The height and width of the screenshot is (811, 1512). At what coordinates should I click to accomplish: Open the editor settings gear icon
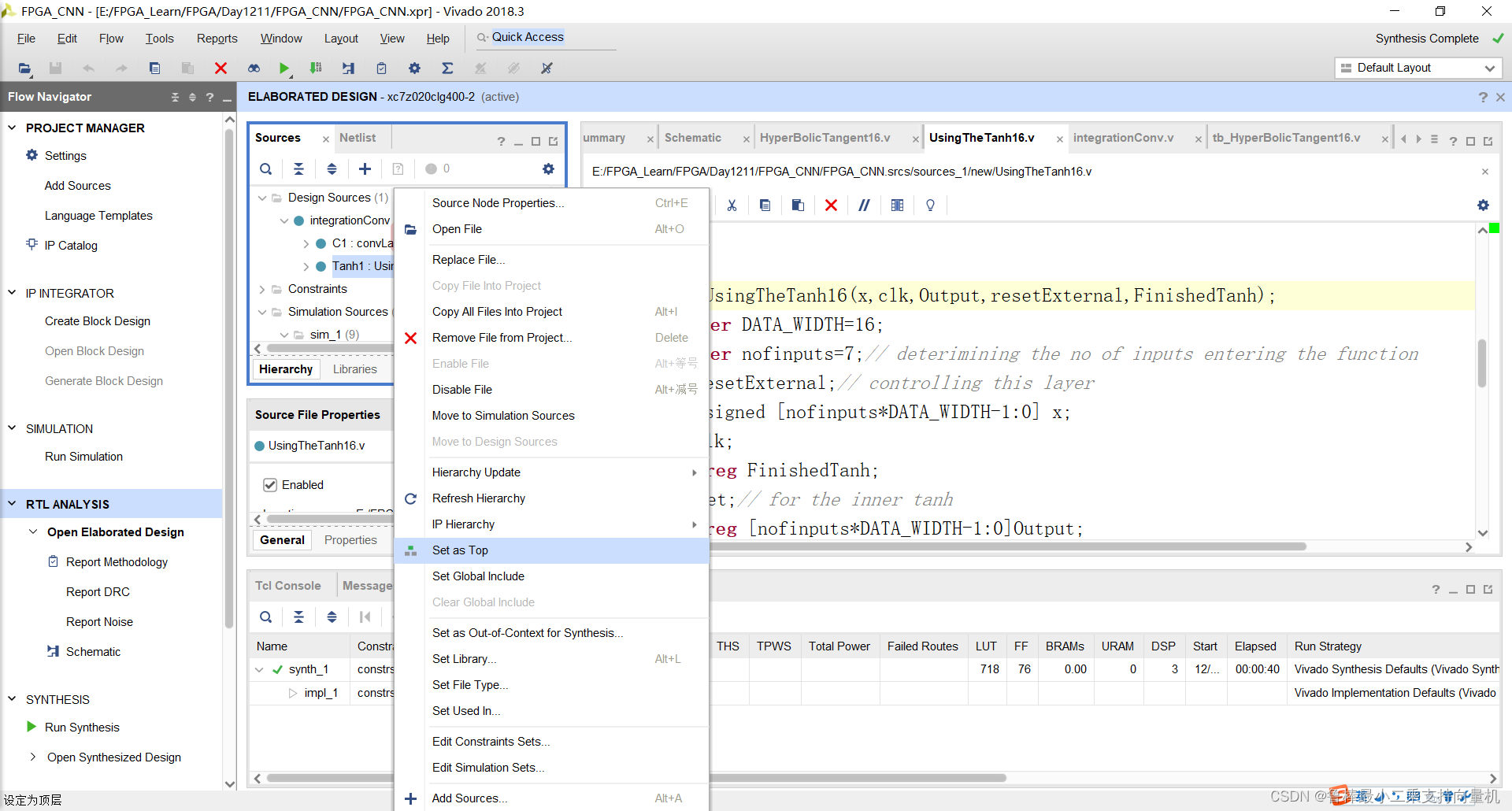(1483, 205)
